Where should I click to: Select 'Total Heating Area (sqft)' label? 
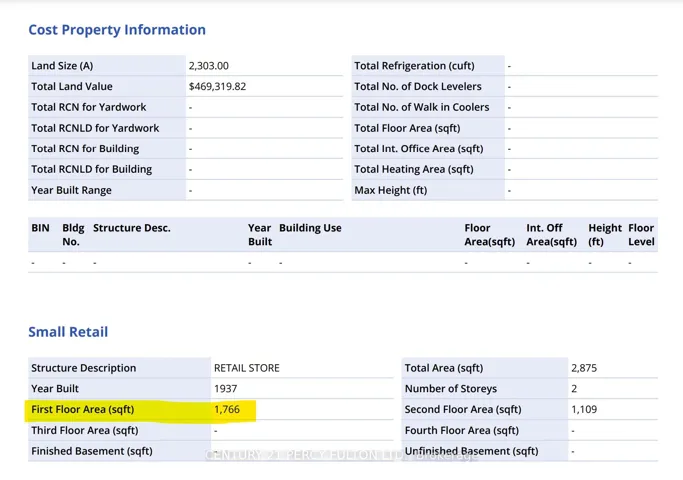414,169
